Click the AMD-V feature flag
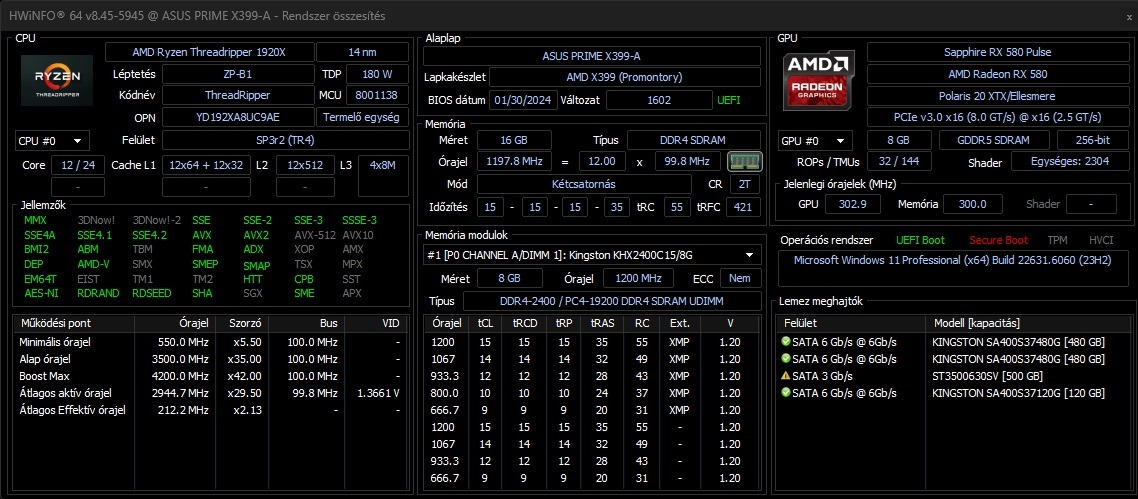Viewport: 1138px width, 499px height. coord(93,265)
